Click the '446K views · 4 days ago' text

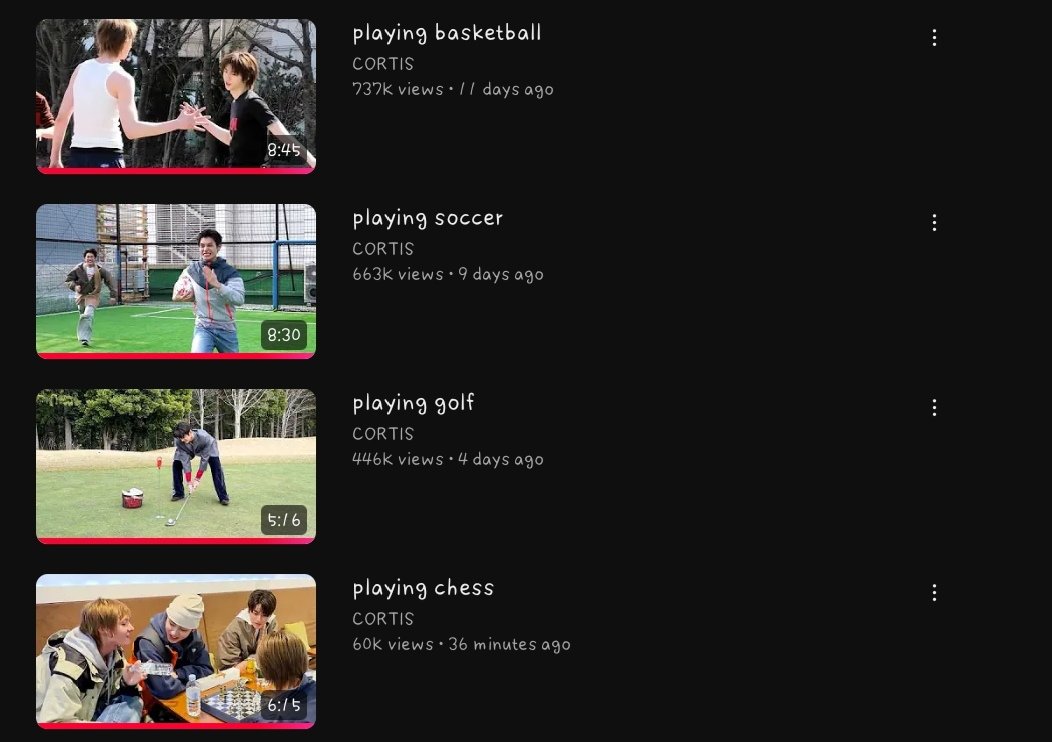[x=448, y=460]
